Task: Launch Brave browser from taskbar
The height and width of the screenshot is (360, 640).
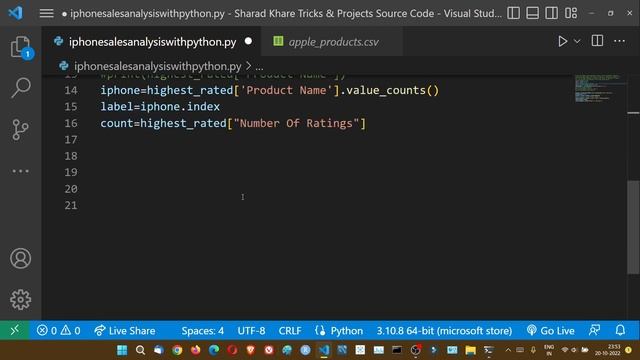Action: click(251, 350)
